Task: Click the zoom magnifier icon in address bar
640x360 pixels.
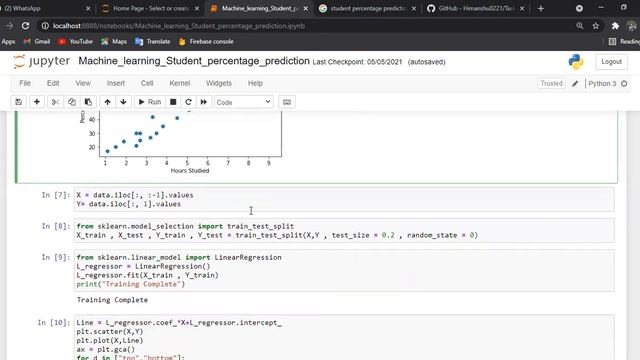Action: point(580,26)
